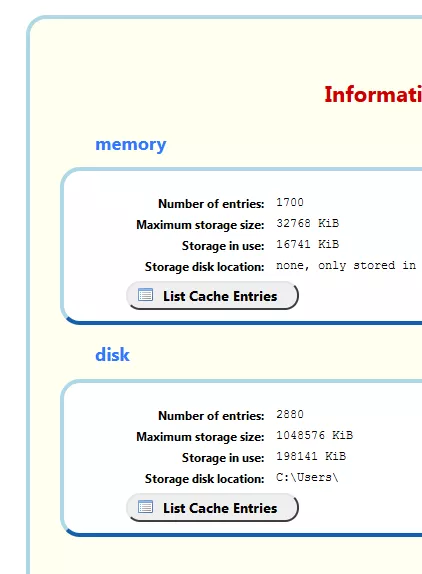Select the 1048576 KiB maximum storage value
Screen dimensions: 422x574
point(314,435)
